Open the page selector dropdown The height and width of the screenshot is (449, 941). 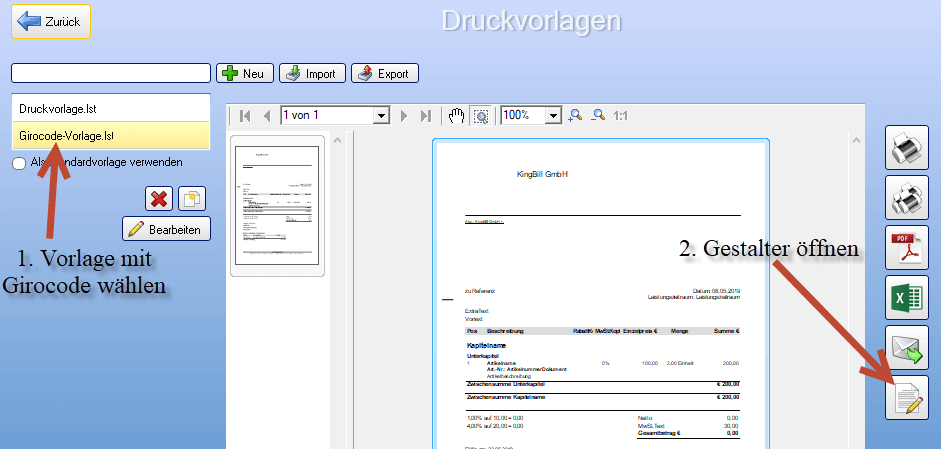[x=381, y=116]
